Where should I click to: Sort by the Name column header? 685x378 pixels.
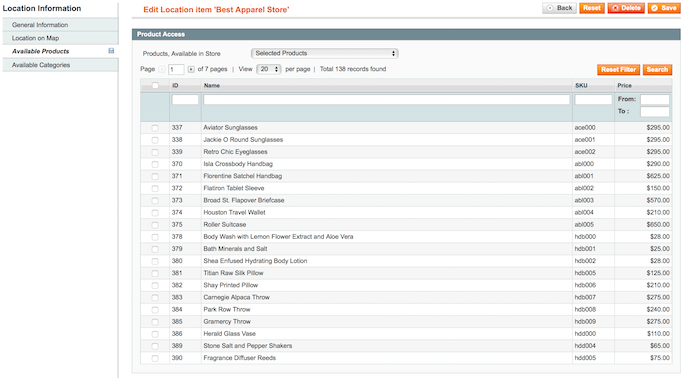pos(212,86)
